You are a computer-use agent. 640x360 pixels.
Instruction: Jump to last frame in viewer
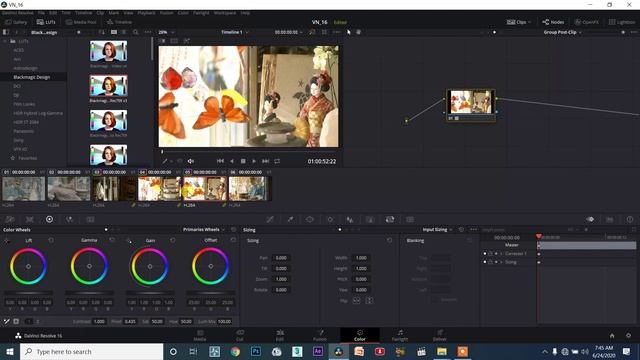point(265,161)
